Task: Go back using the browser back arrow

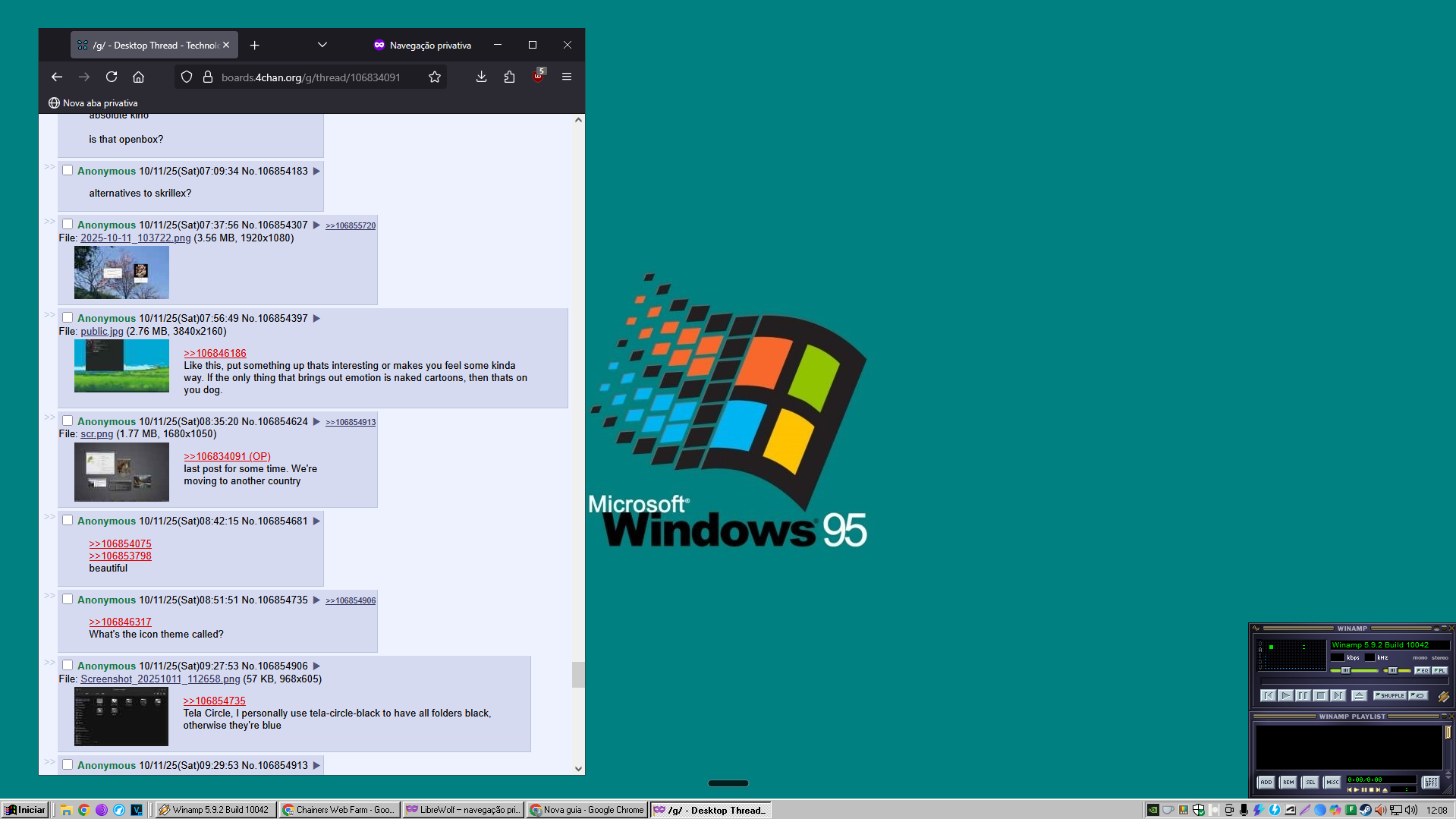Action: pyautogui.click(x=57, y=77)
